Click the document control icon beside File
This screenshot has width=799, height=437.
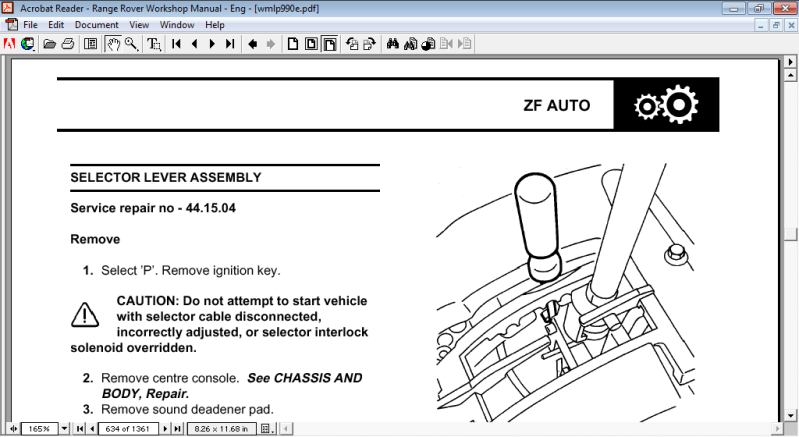pos(11,24)
